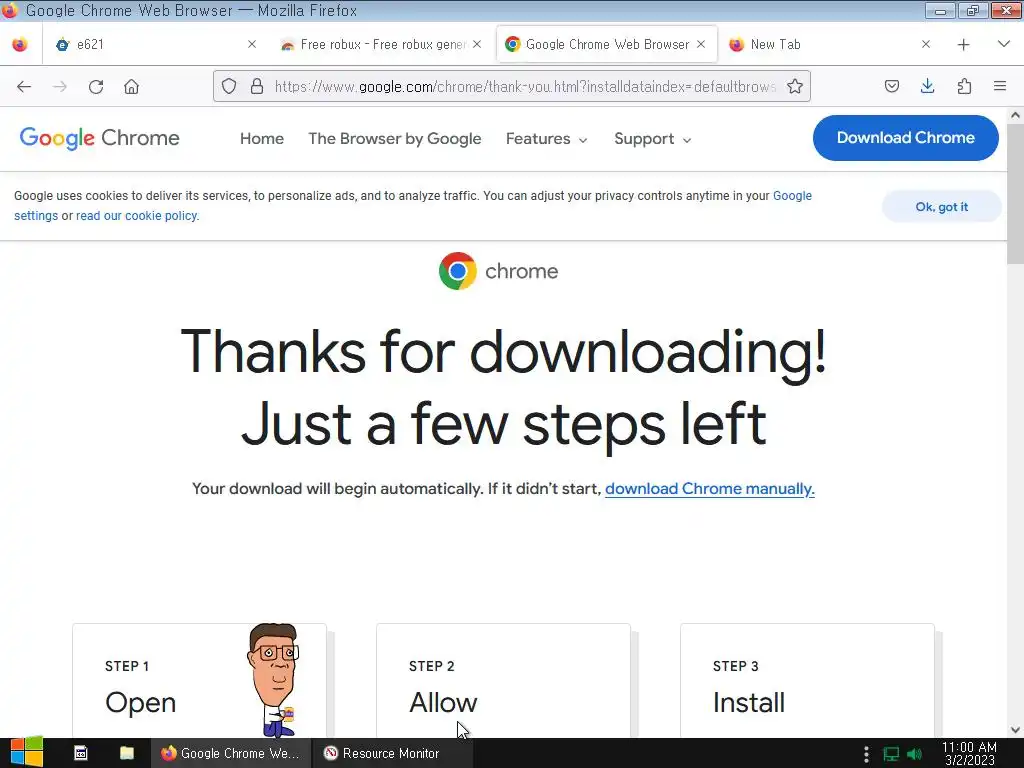Open tracking protection shield in address bar
The image size is (1024, 768).
click(x=229, y=86)
